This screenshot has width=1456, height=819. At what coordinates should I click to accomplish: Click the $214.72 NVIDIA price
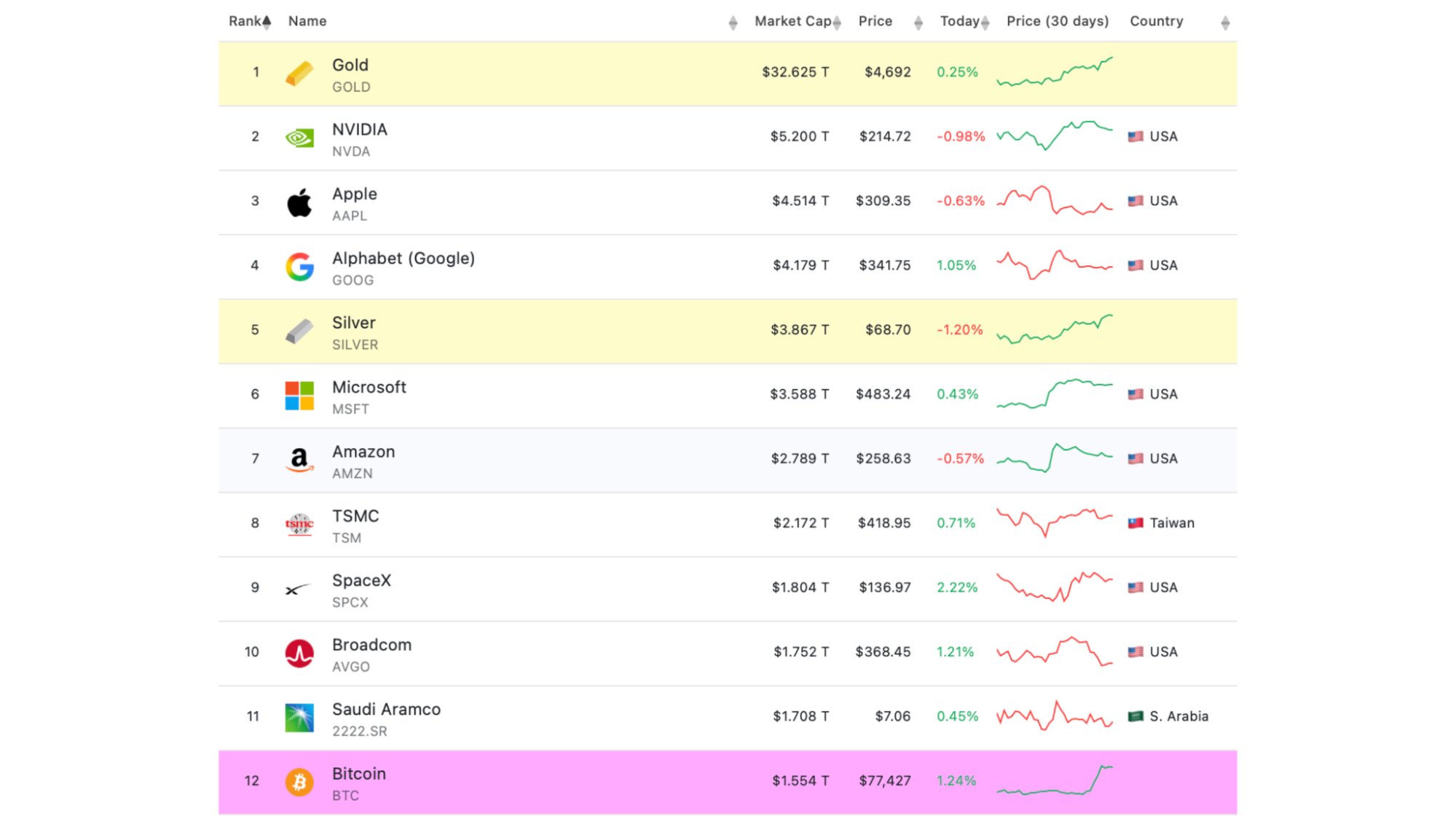pyautogui.click(x=885, y=136)
